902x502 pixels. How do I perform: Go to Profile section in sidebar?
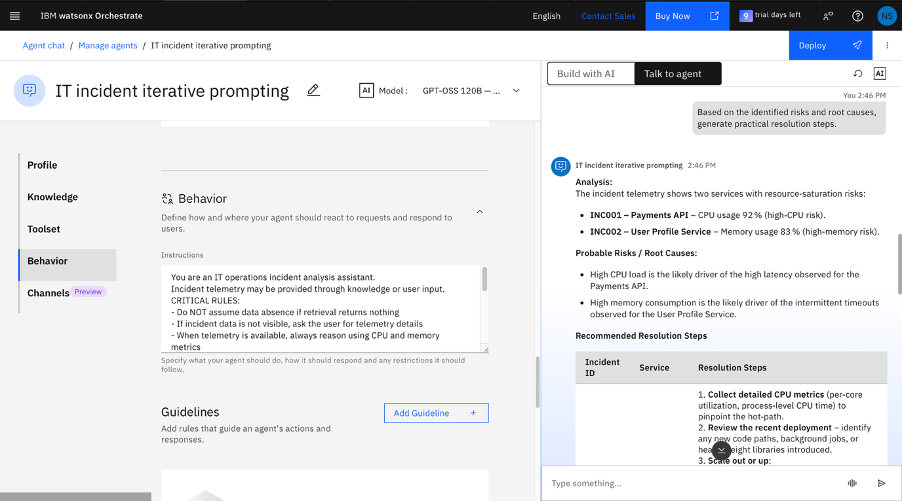42,165
